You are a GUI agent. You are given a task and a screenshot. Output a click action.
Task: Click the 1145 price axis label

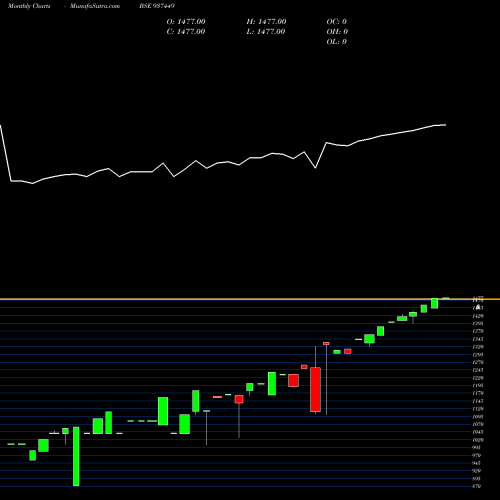[x=478, y=401]
